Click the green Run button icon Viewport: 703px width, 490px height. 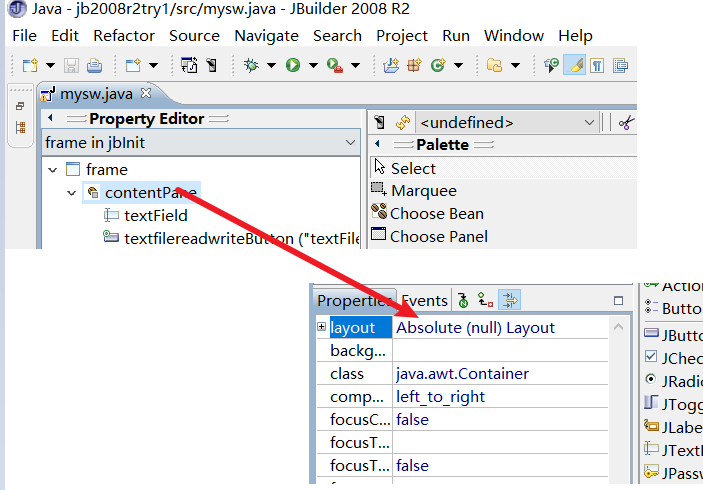click(x=293, y=65)
